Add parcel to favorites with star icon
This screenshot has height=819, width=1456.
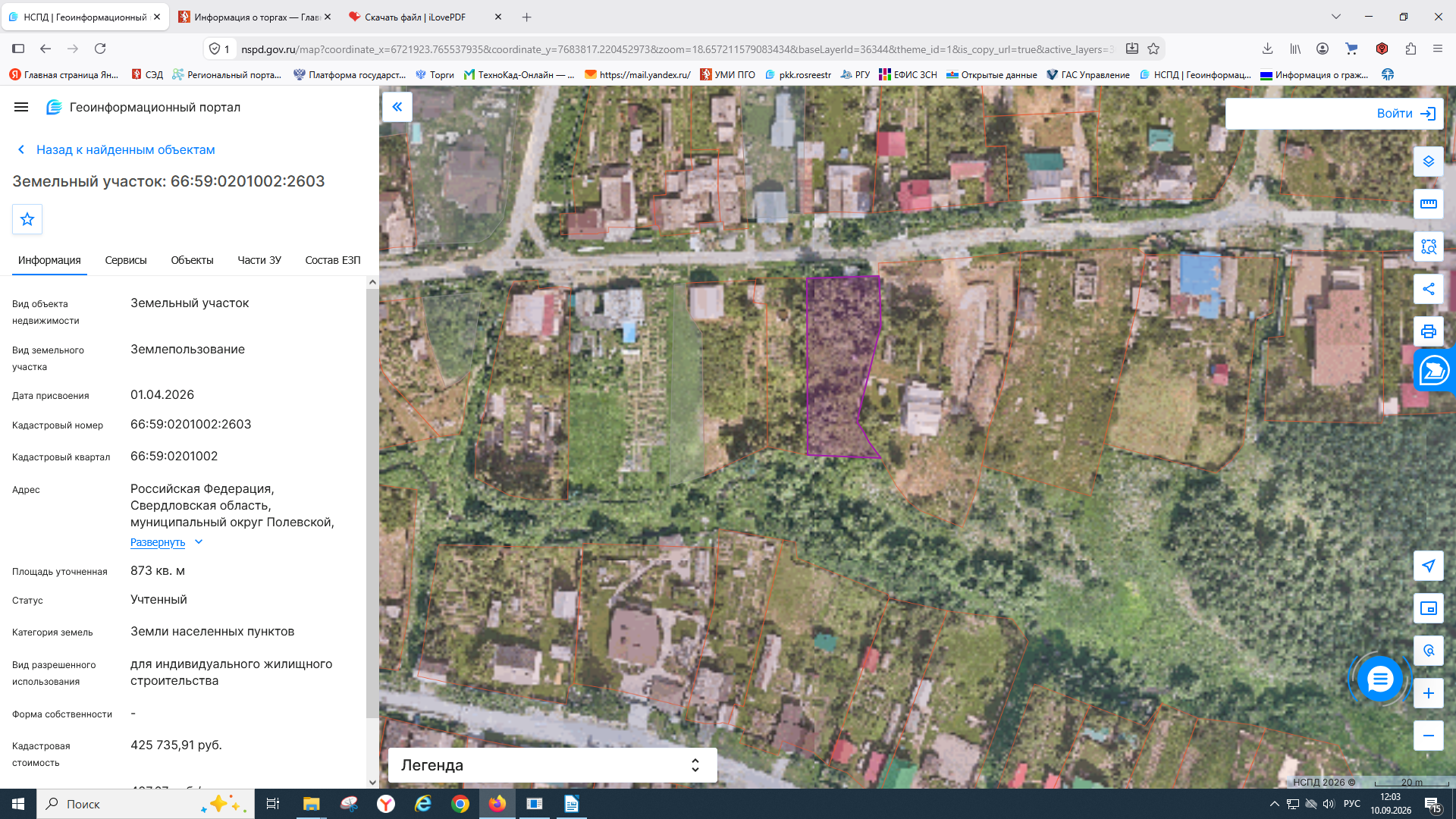[27, 219]
